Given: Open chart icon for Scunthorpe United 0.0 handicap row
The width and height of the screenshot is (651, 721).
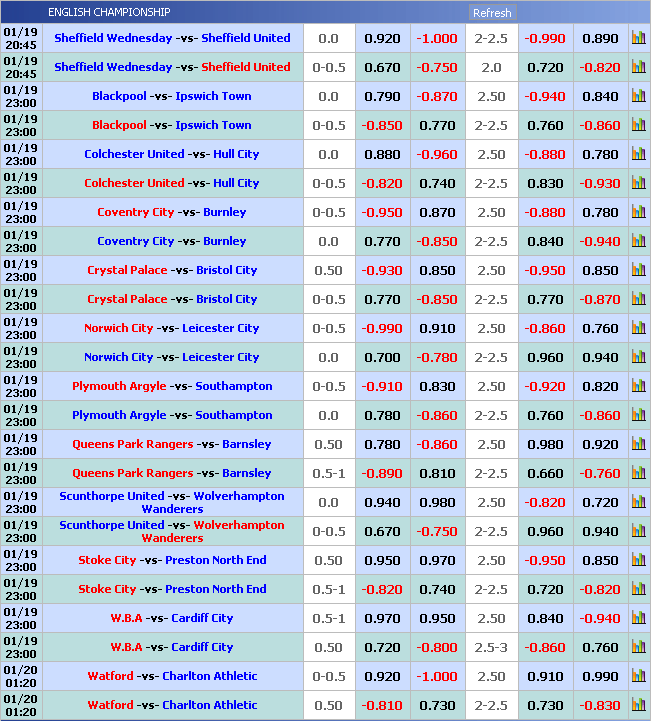Looking at the screenshot, I should tap(638, 503).
